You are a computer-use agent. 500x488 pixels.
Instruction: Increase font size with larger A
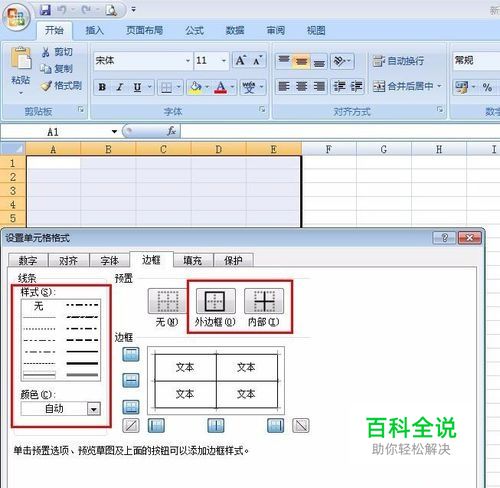point(241,60)
